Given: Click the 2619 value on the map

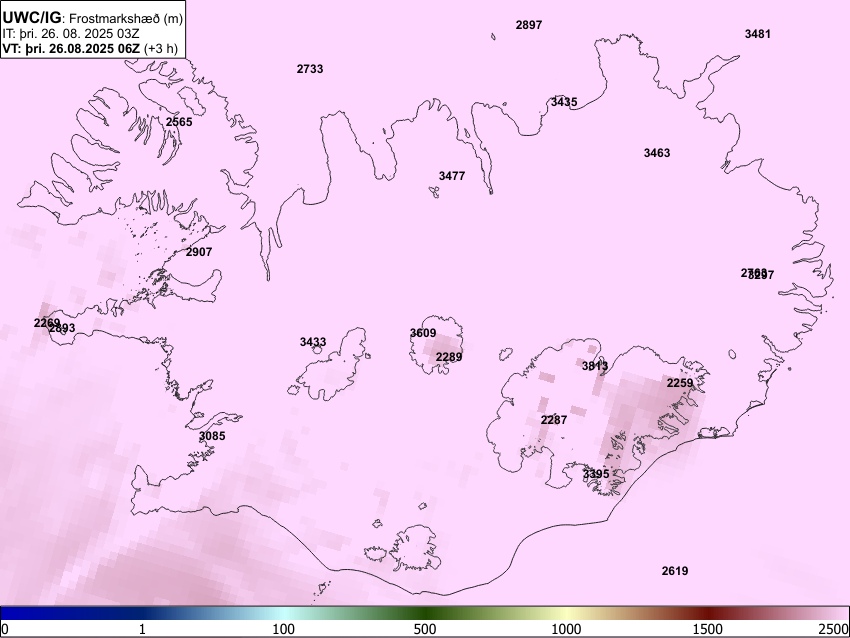Looking at the screenshot, I should tap(675, 571).
